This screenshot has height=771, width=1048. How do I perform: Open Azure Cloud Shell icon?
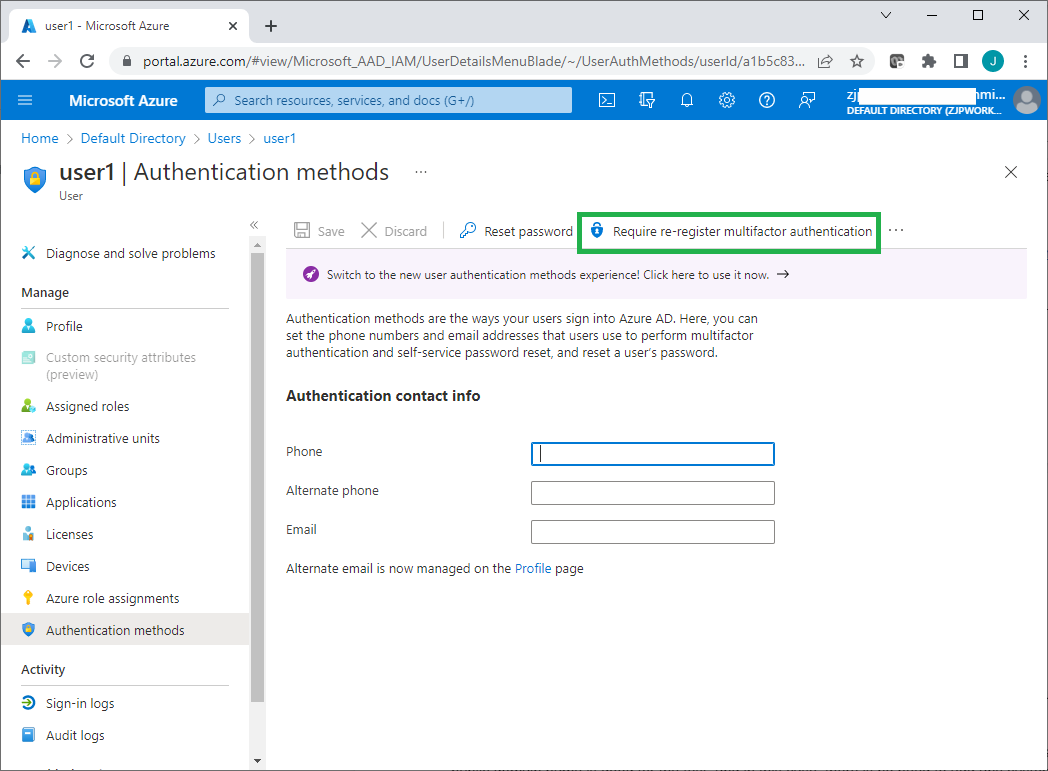click(606, 100)
